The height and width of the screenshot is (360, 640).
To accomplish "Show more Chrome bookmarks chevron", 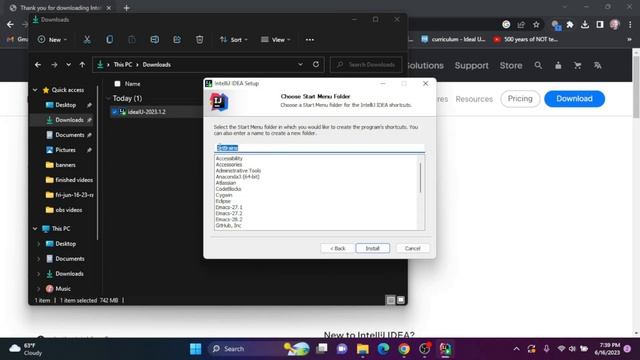I will pos(630,40).
